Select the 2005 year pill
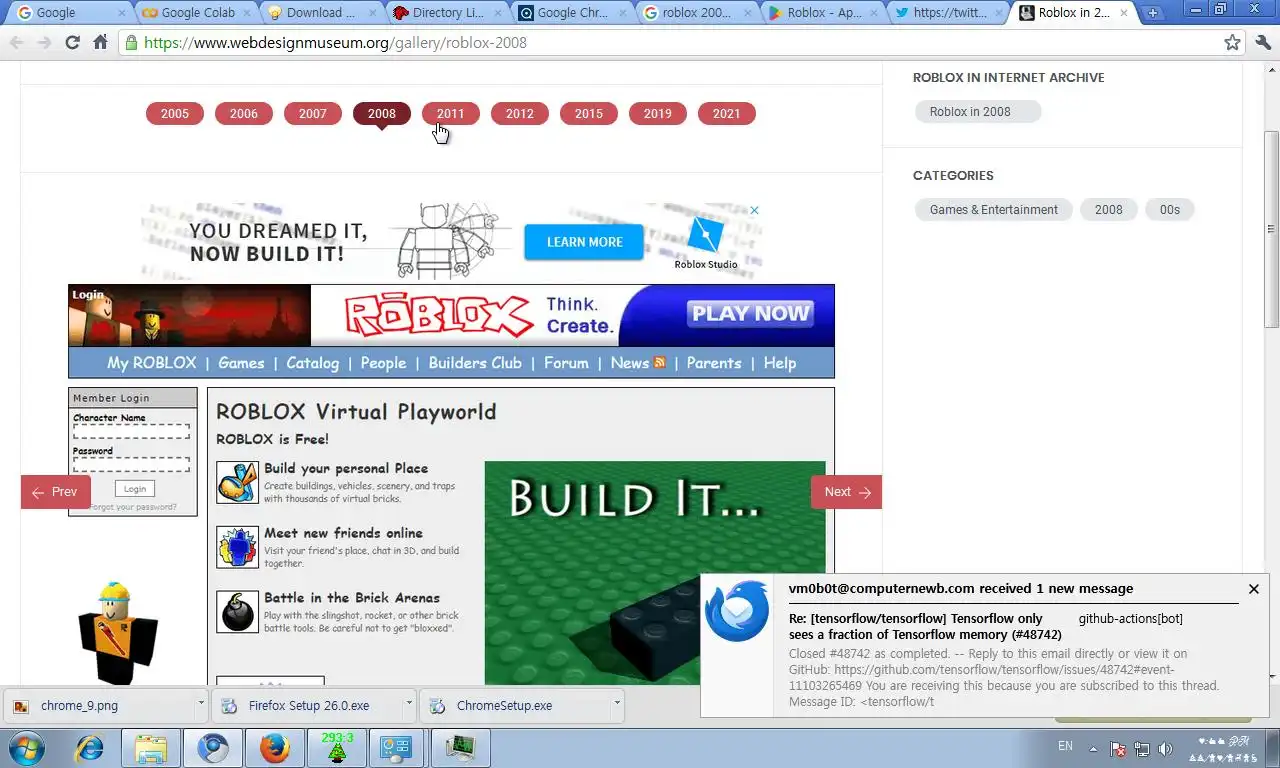The image size is (1280, 768). tap(175, 114)
